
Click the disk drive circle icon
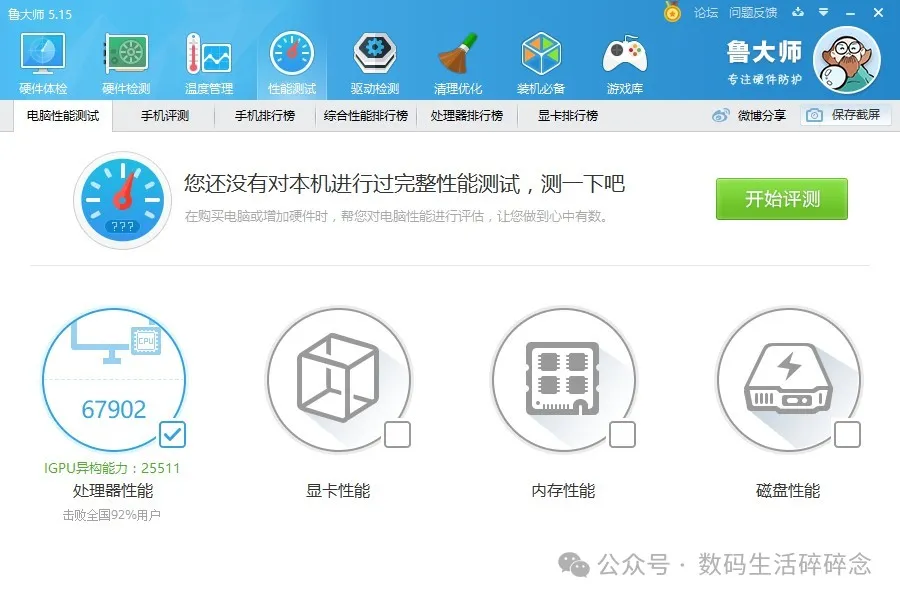[789, 379]
